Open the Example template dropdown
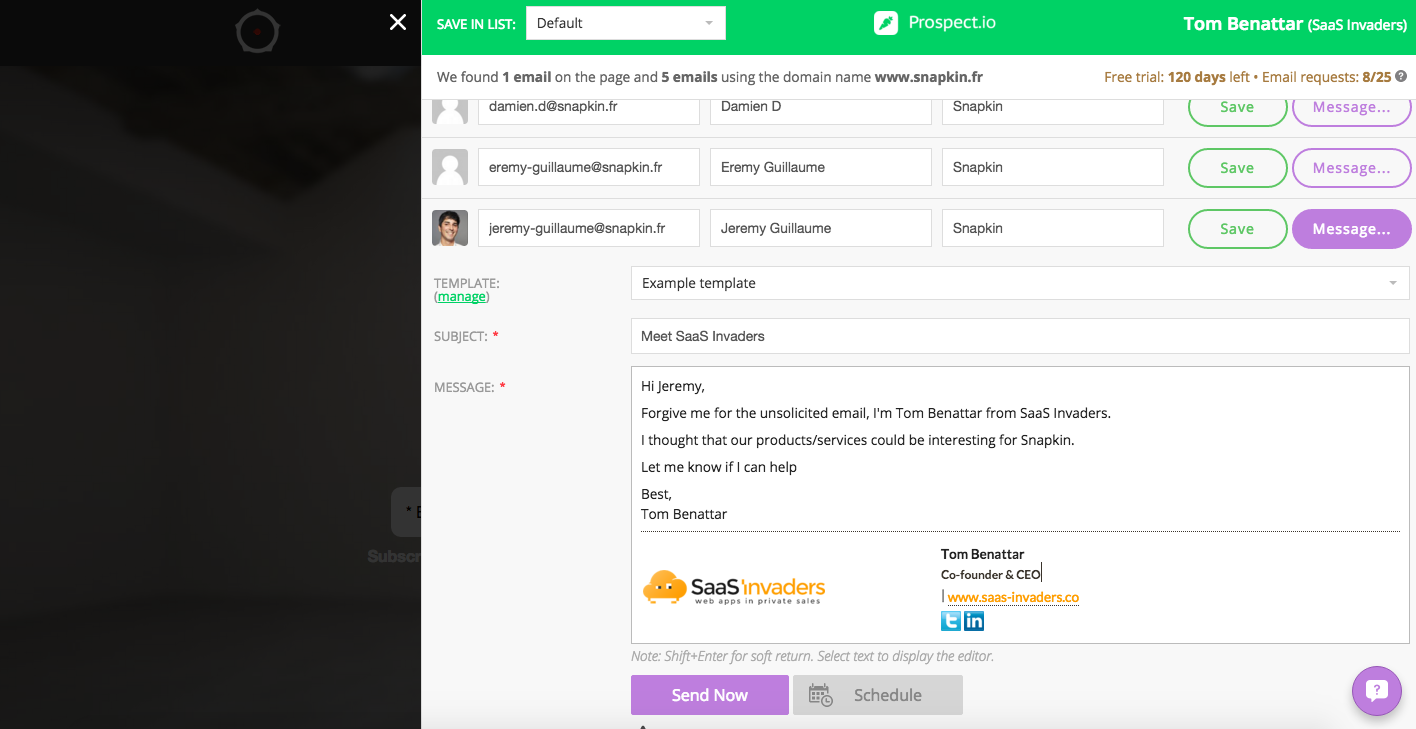 (1020, 283)
